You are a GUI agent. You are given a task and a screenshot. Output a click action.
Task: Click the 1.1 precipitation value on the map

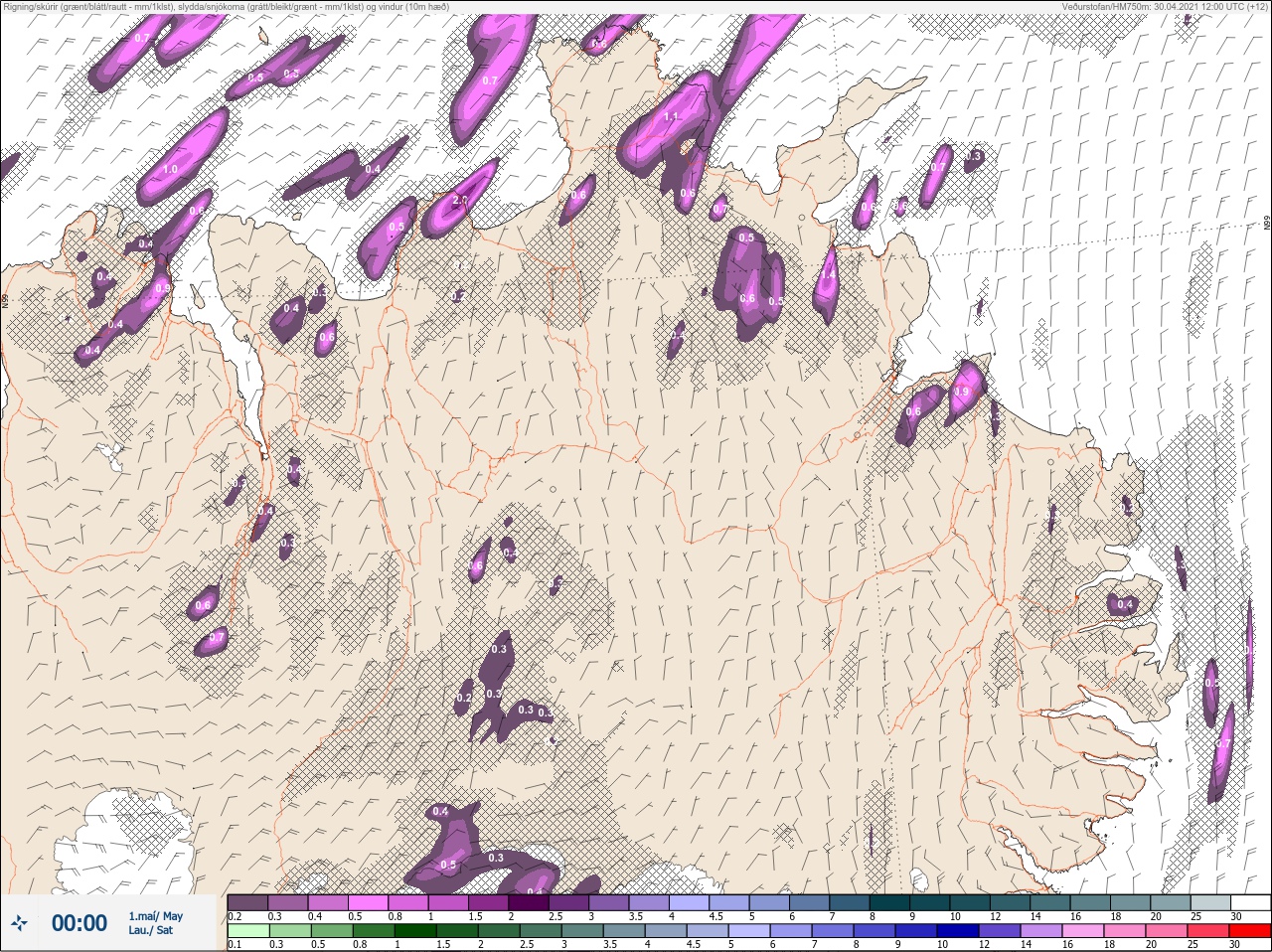(671, 117)
